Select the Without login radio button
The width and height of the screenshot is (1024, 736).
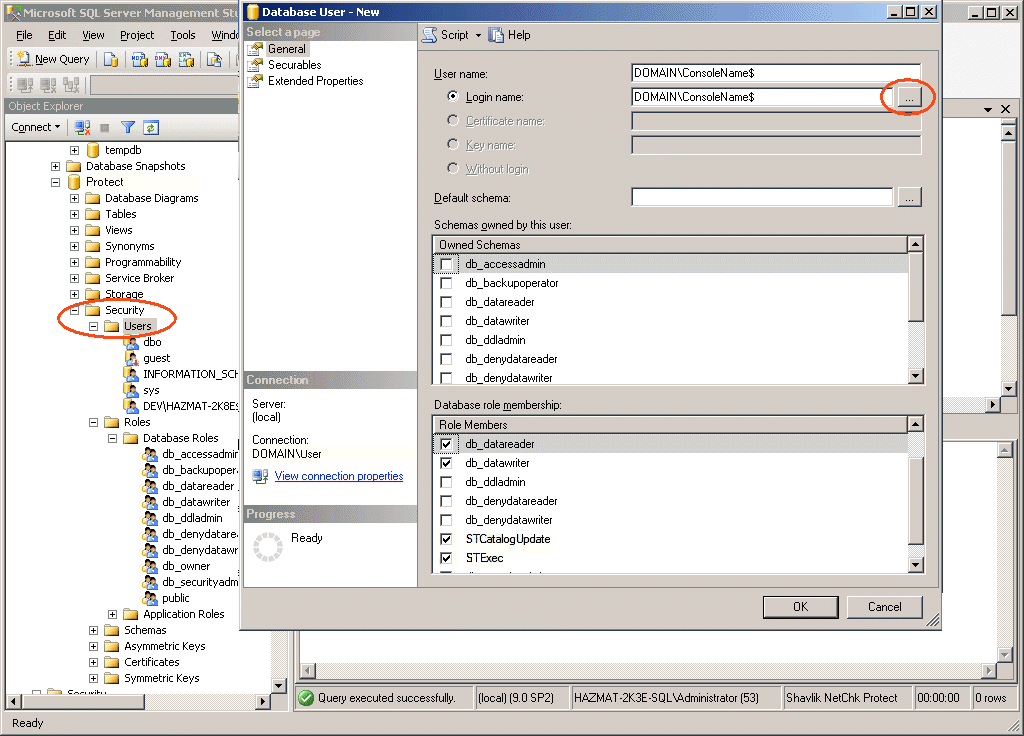[453, 168]
